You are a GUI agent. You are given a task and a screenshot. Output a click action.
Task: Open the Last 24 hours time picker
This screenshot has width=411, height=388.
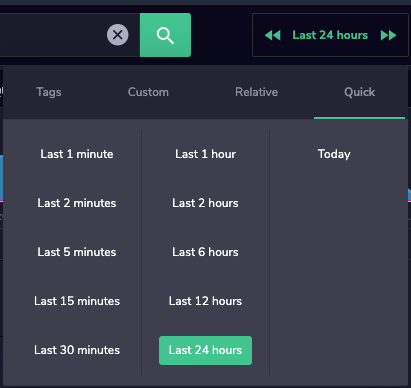tap(330, 35)
